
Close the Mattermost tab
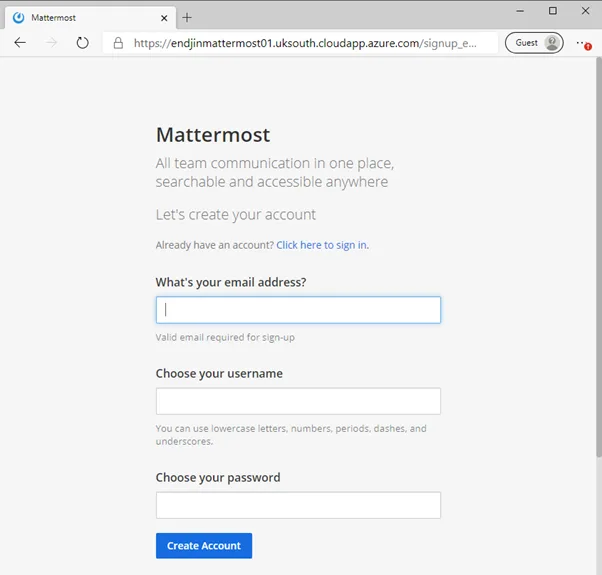[x=164, y=18]
